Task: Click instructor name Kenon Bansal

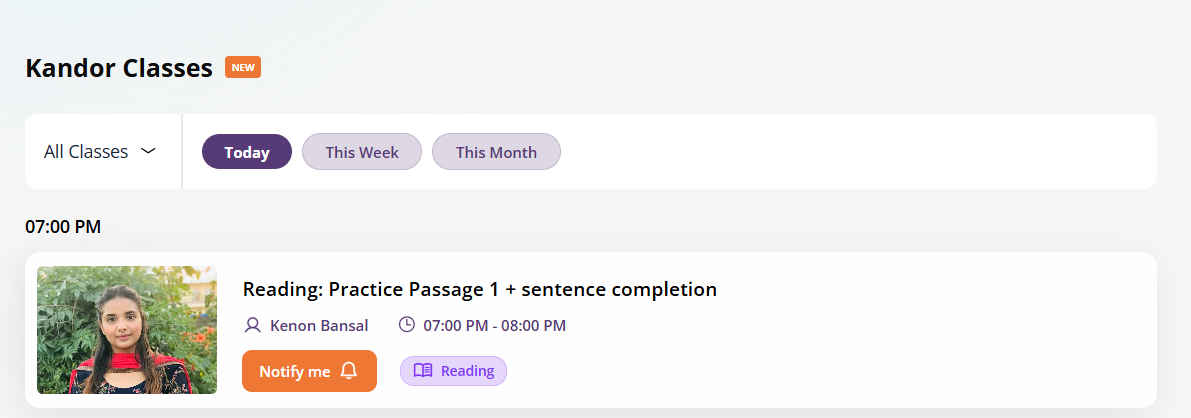Action: [x=319, y=325]
